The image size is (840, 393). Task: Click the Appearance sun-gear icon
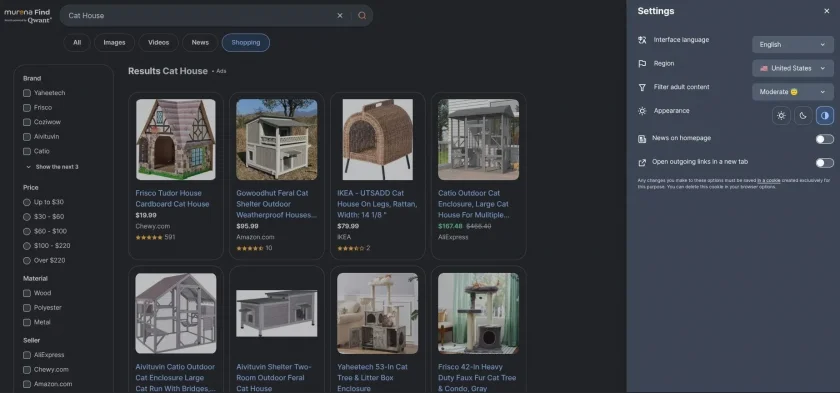pyautogui.click(x=642, y=111)
